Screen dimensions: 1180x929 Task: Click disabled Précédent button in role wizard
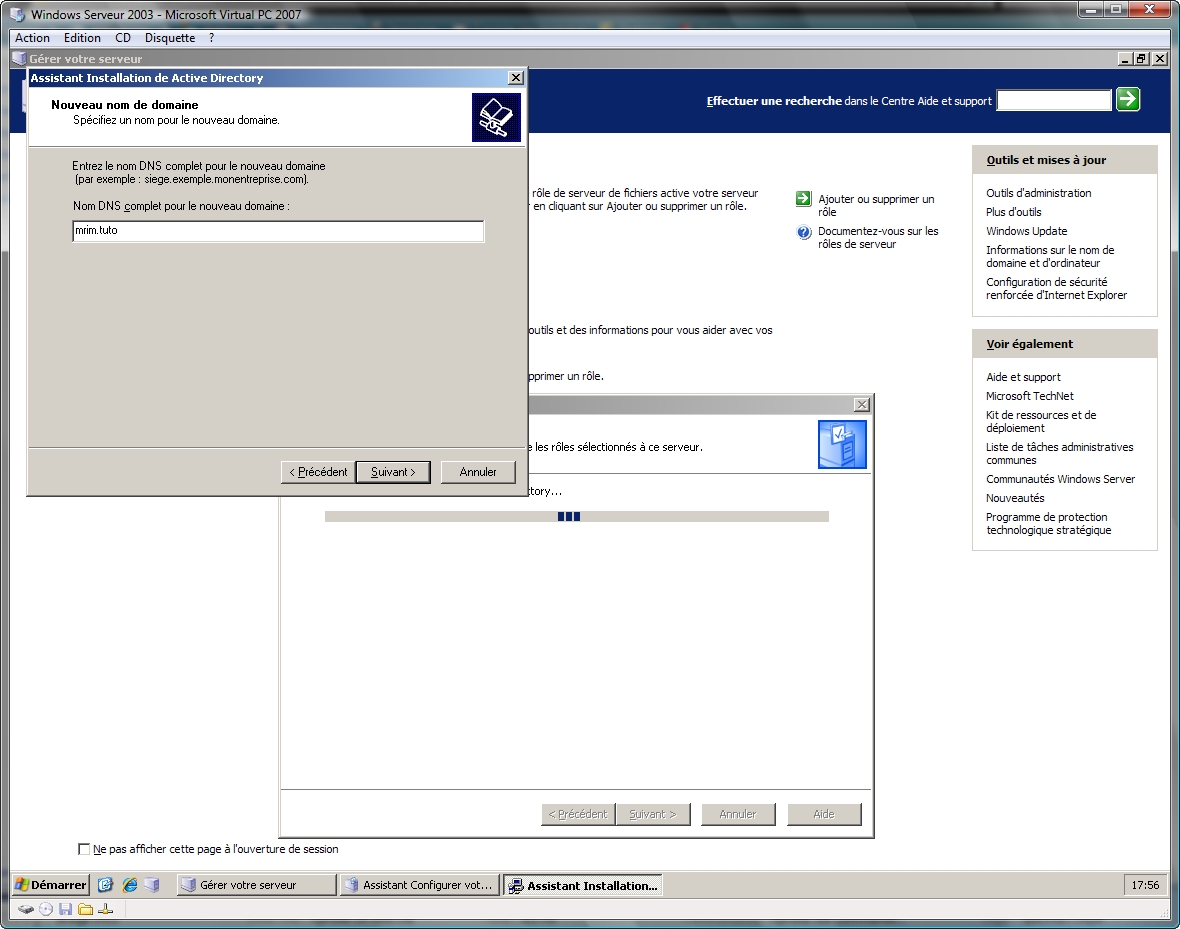point(578,815)
